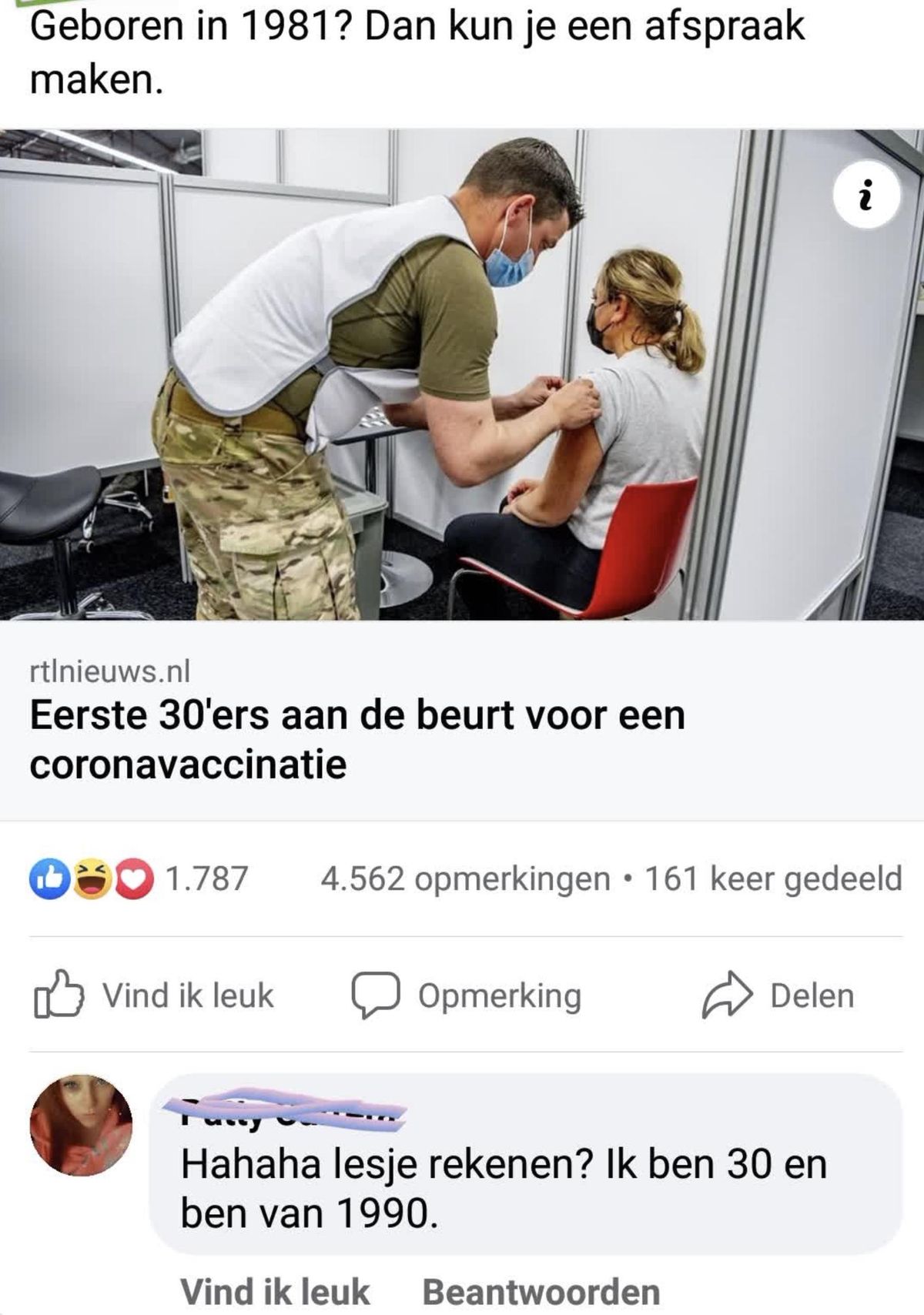Open headline Eerste 30'ers aan de beurt
The height and width of the screenshot is (1315, 924).
pos(357,739)
